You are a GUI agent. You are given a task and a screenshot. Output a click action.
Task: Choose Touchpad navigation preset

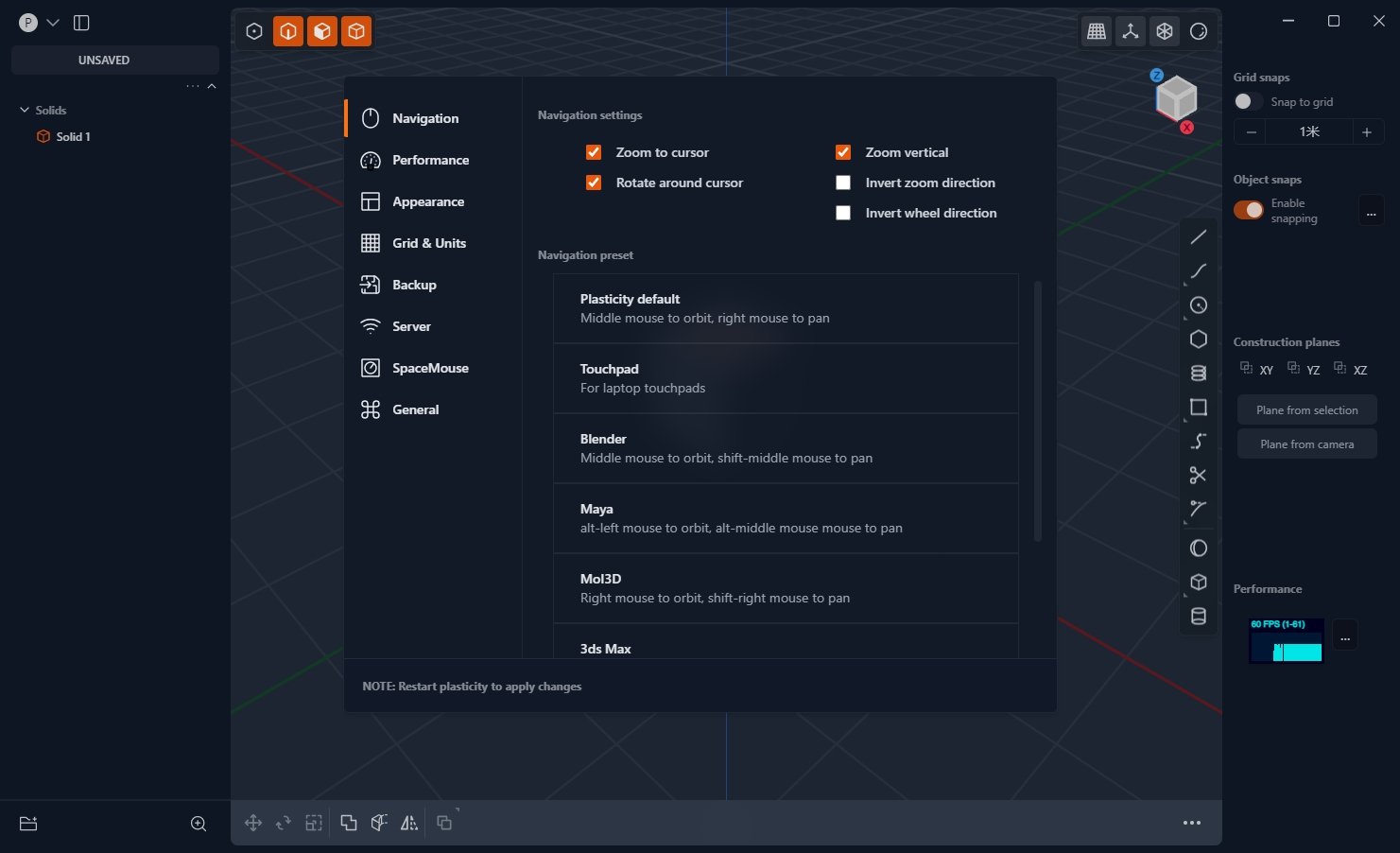(786, 378)
